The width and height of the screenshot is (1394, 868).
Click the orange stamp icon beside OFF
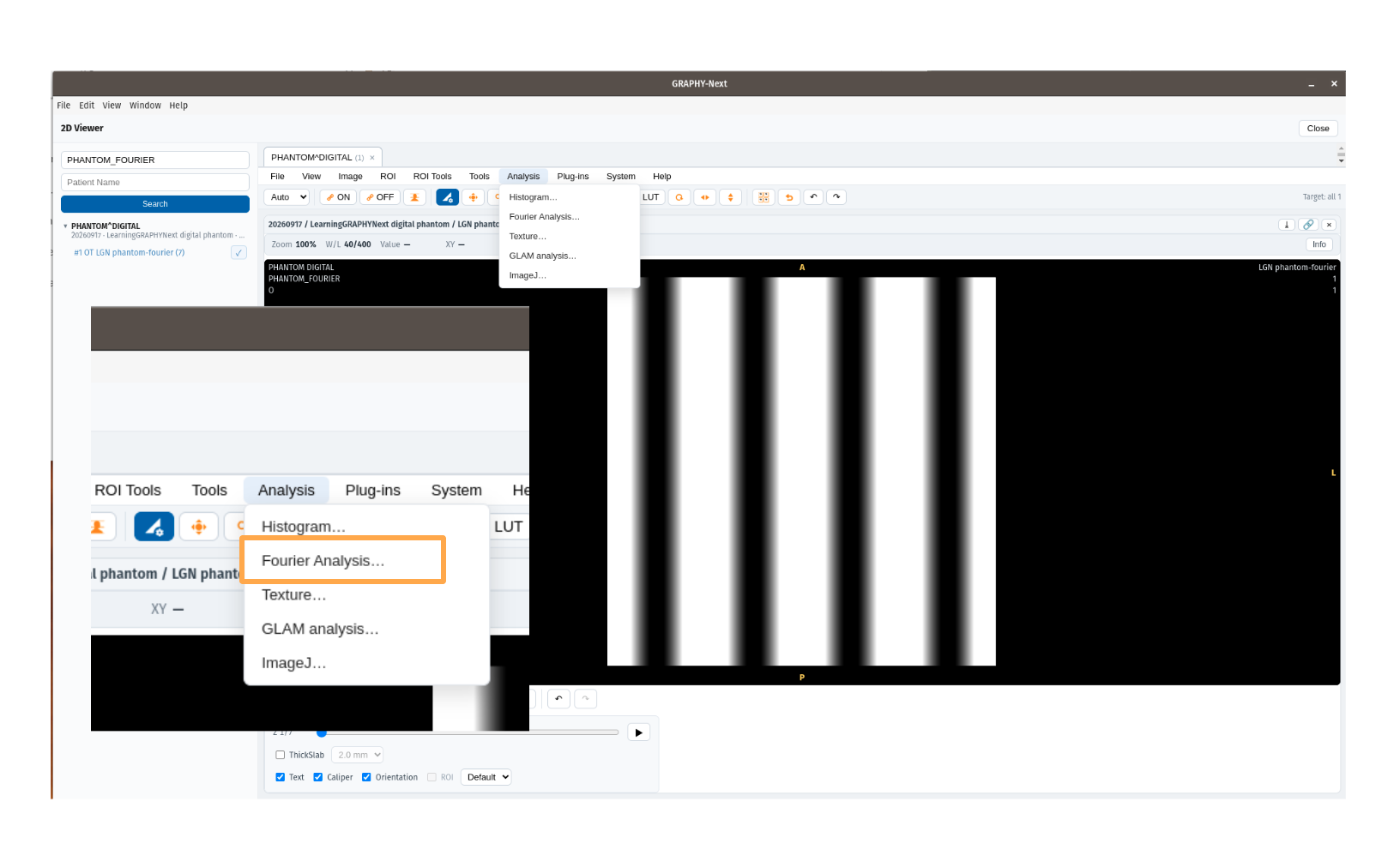(415, 197)
